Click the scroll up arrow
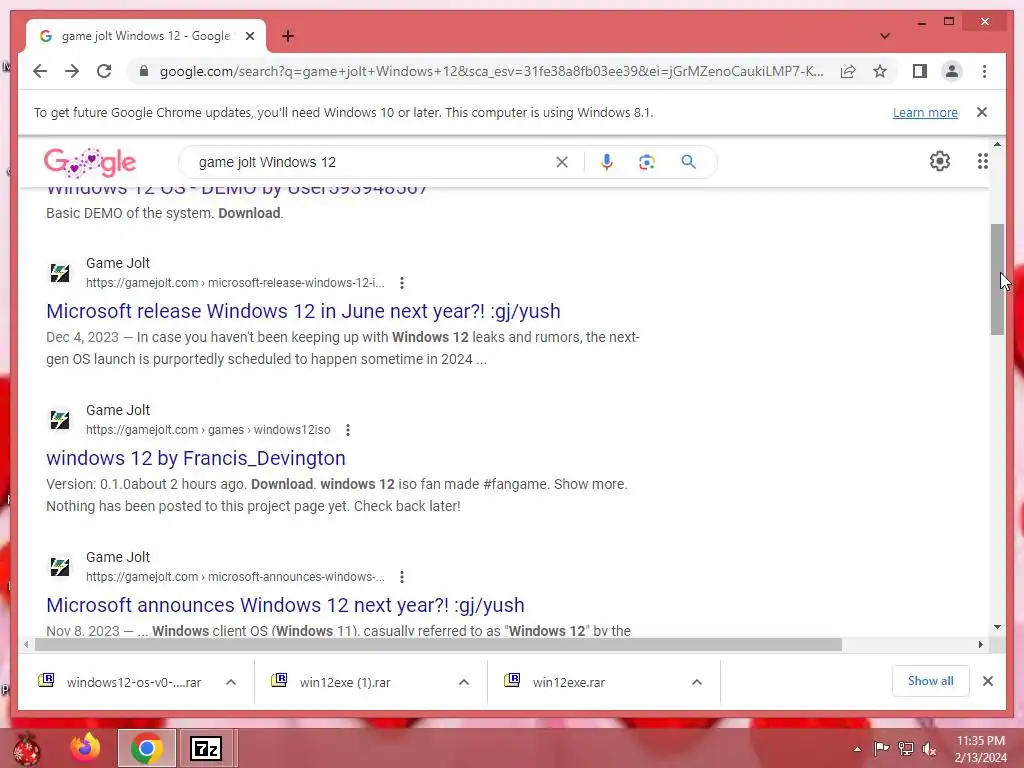Viewport: 1024px width, 768px height. [997, 144]
